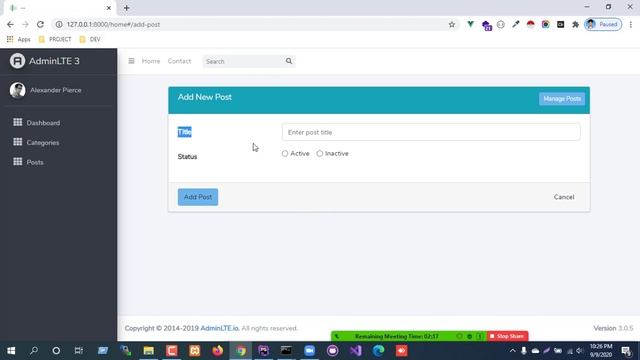Screen dimensions: 640x360
Task: Open a new browser tab with plus
Action: click(127, 8)
